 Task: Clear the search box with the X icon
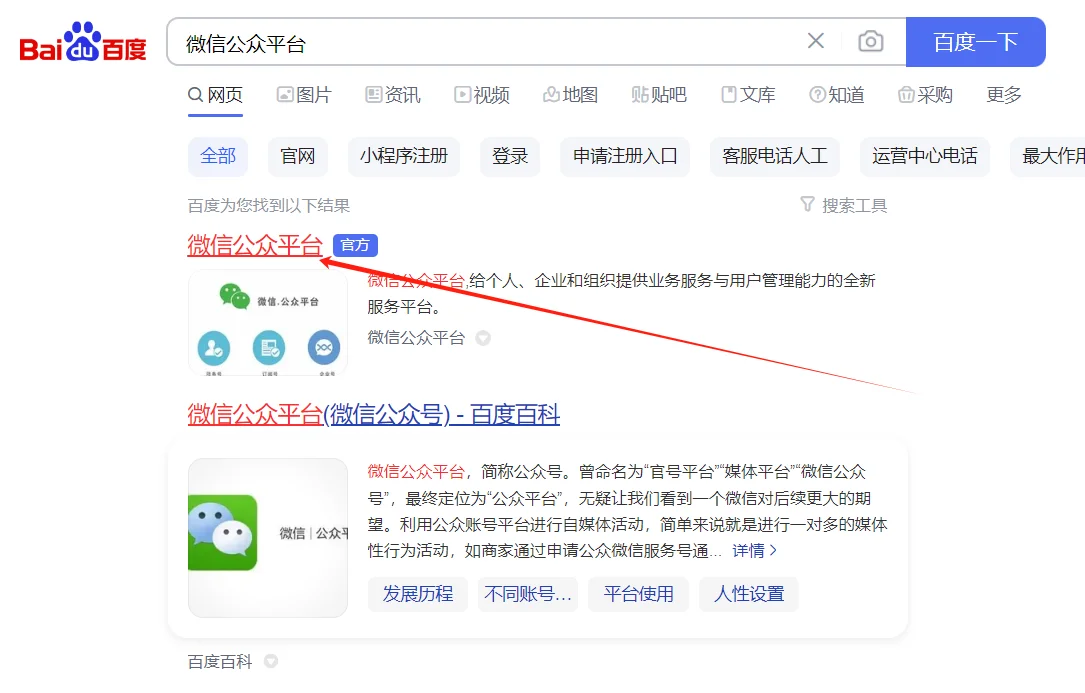click(816, 41)
